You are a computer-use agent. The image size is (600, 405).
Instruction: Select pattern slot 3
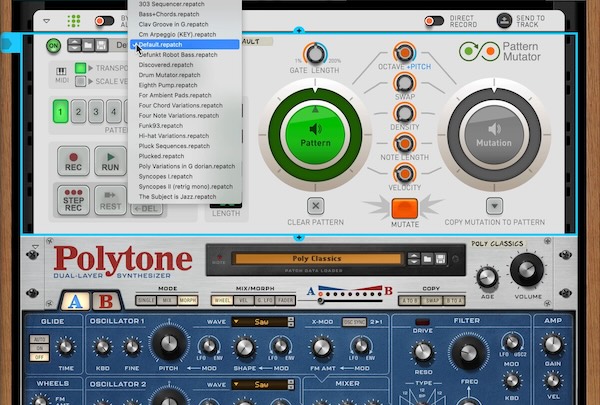pos(96,111)
